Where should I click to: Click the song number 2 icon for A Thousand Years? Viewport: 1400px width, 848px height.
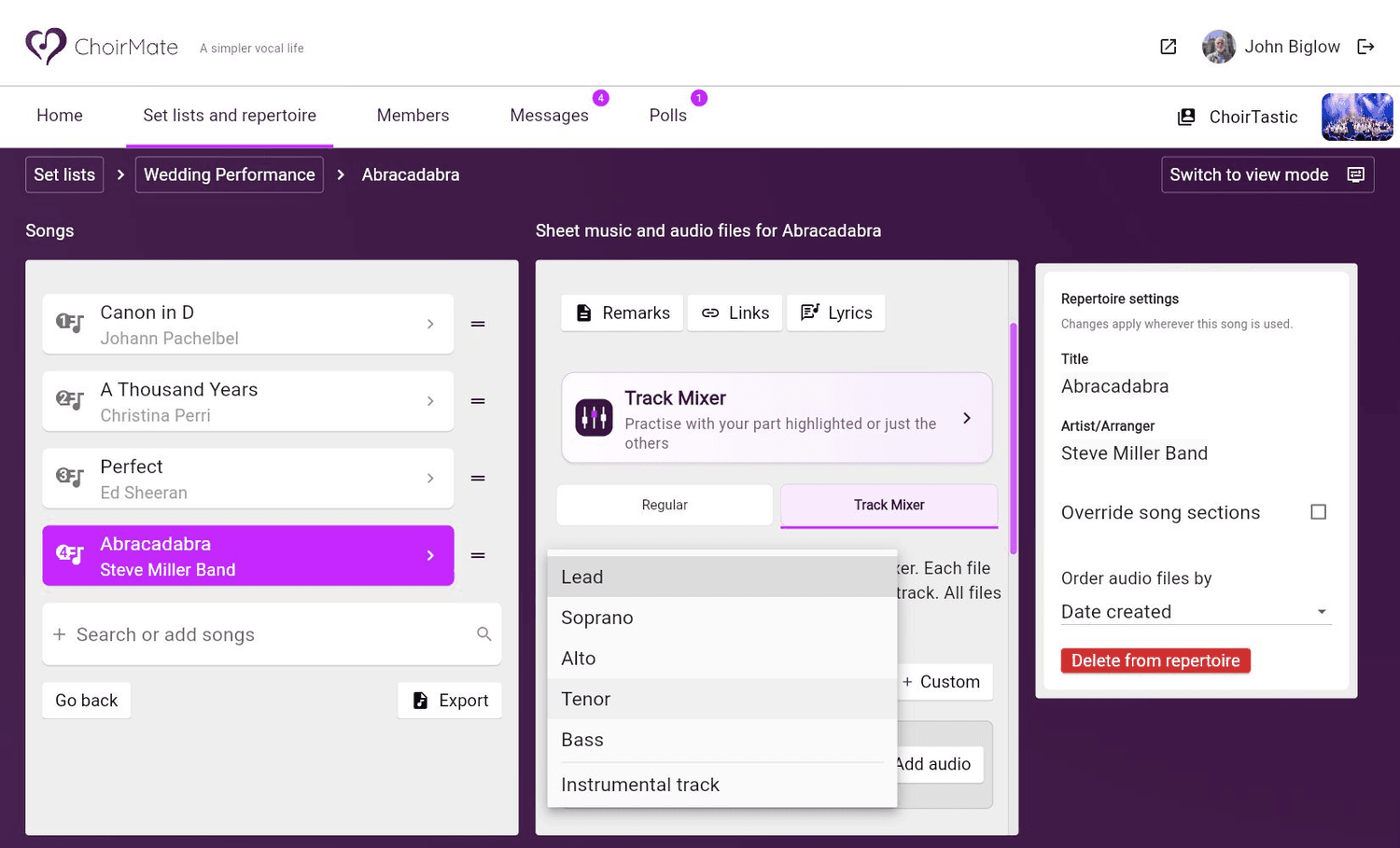click(x=70, y=401)
